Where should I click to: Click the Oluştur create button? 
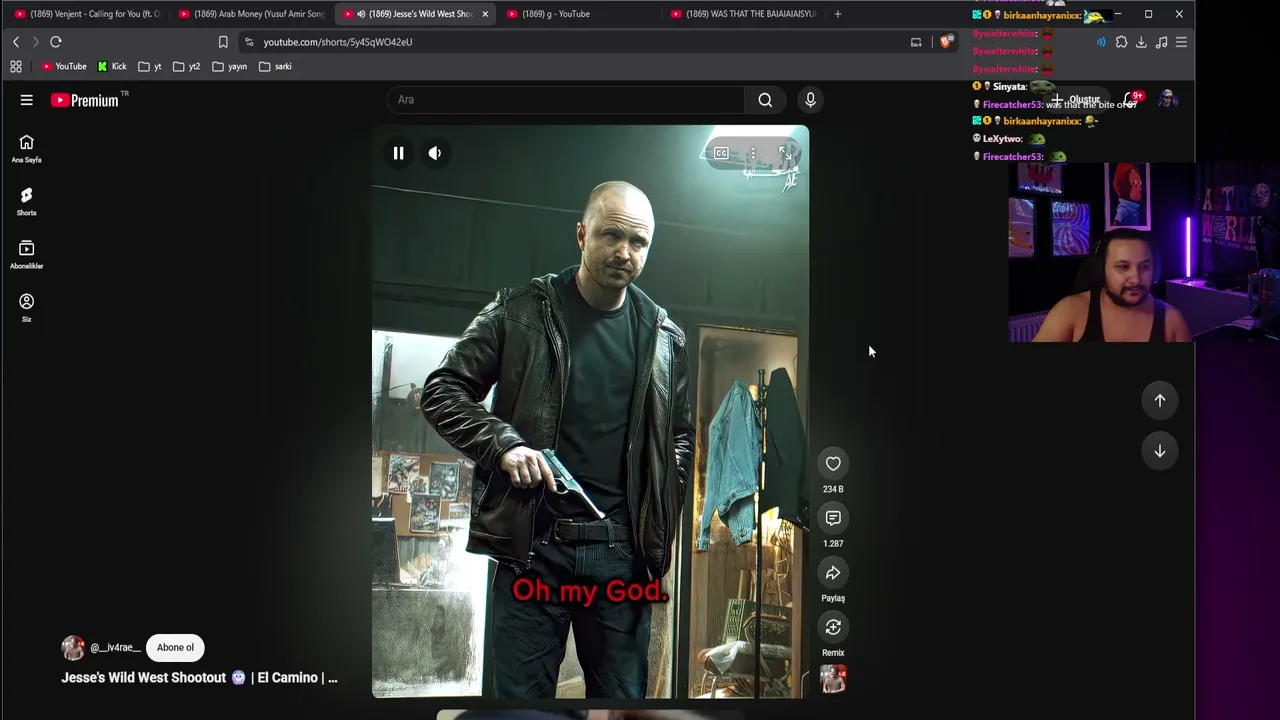pyautogui.click(x=1075, y=100)
